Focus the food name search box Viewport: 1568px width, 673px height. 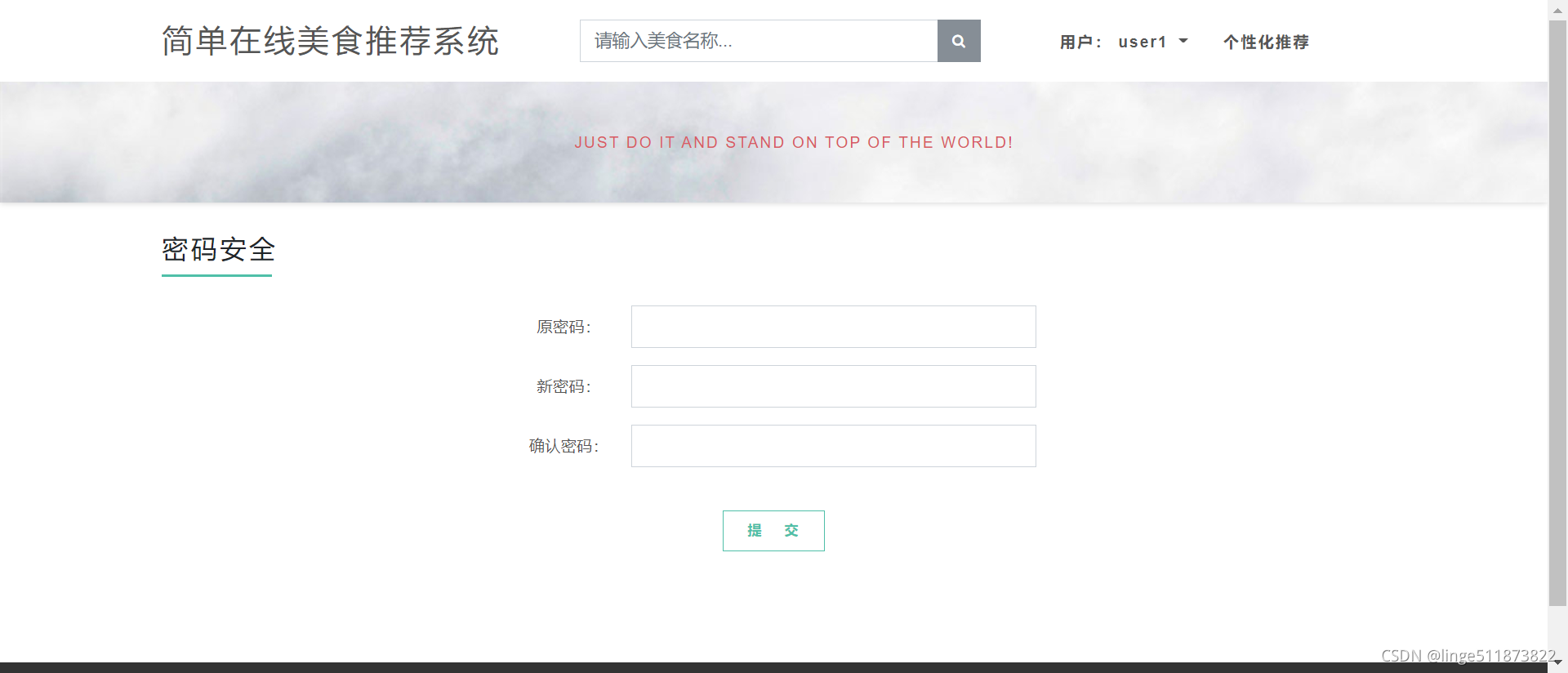(x=759, y=41)
